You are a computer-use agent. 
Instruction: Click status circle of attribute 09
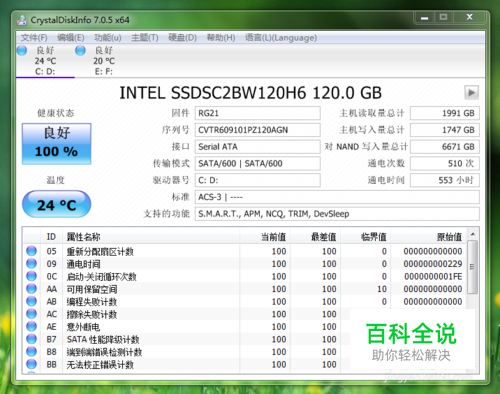(32, 263)
